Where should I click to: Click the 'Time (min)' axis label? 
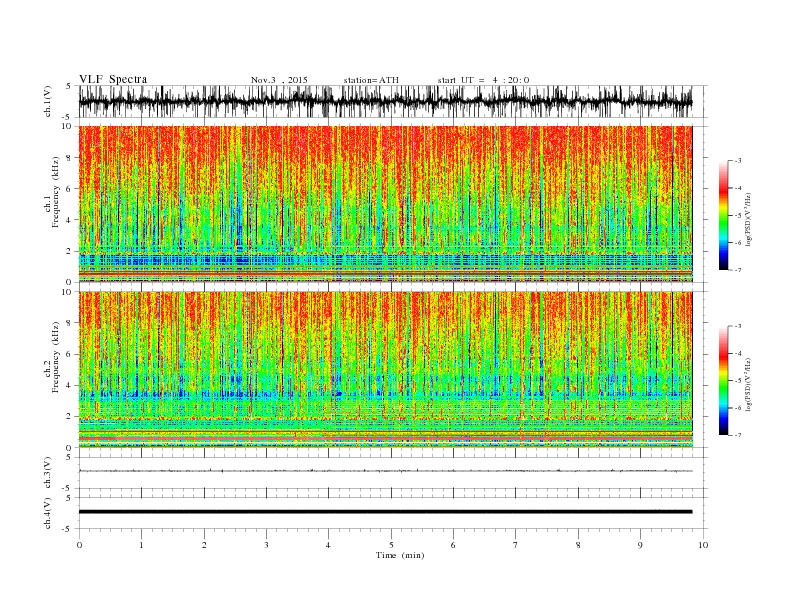point(400,555)
